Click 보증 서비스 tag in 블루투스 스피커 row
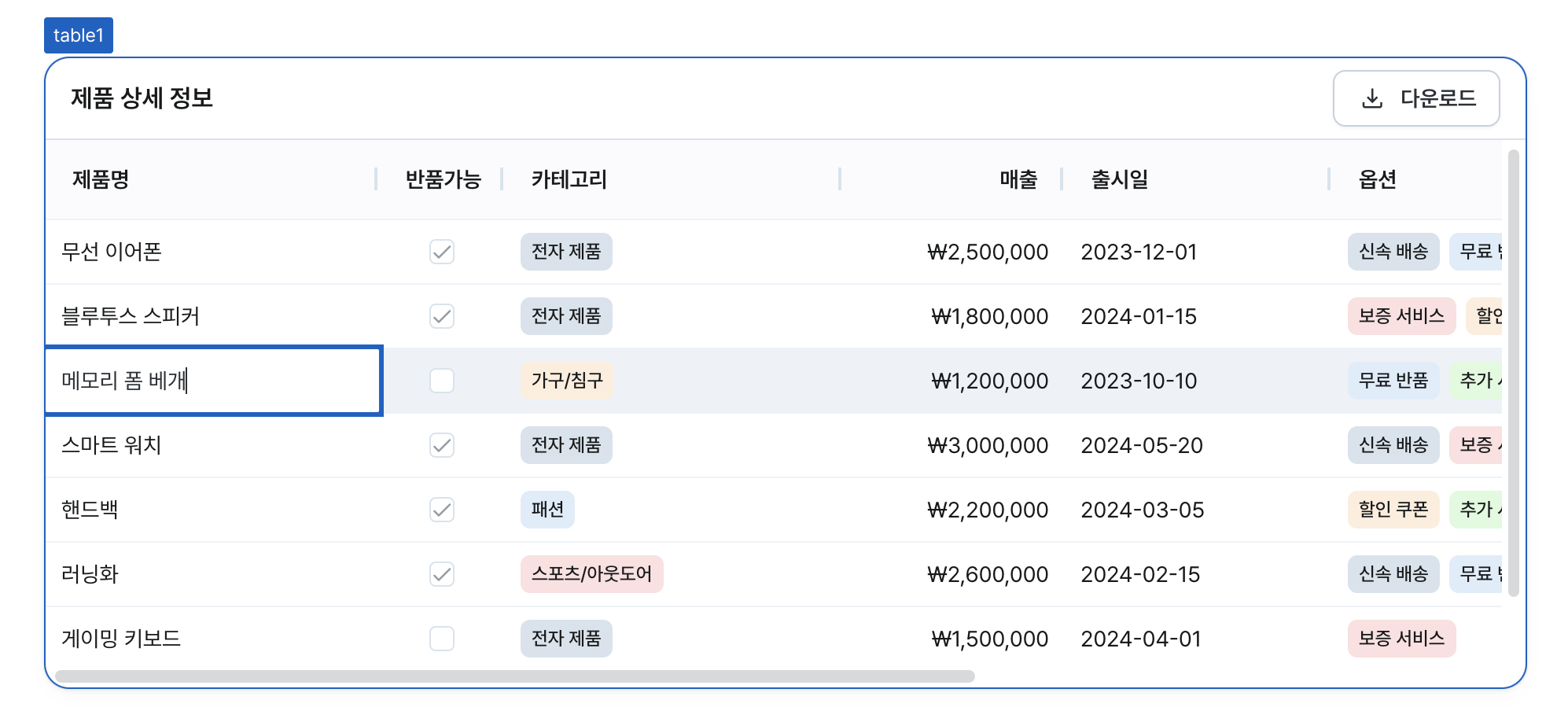Image resolution: width=1568 pixels, height=722 pixels. click(1402, 316)
